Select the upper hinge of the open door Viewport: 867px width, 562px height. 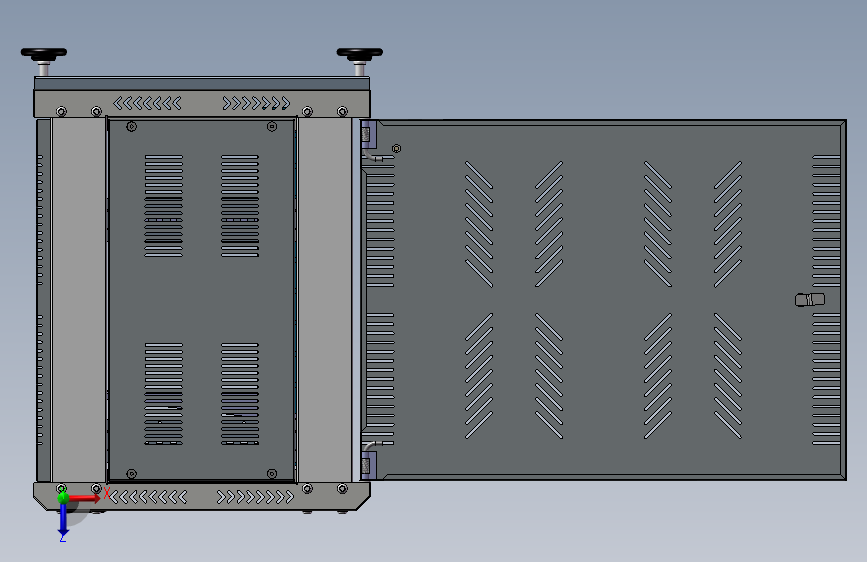[x=368, y=135]
